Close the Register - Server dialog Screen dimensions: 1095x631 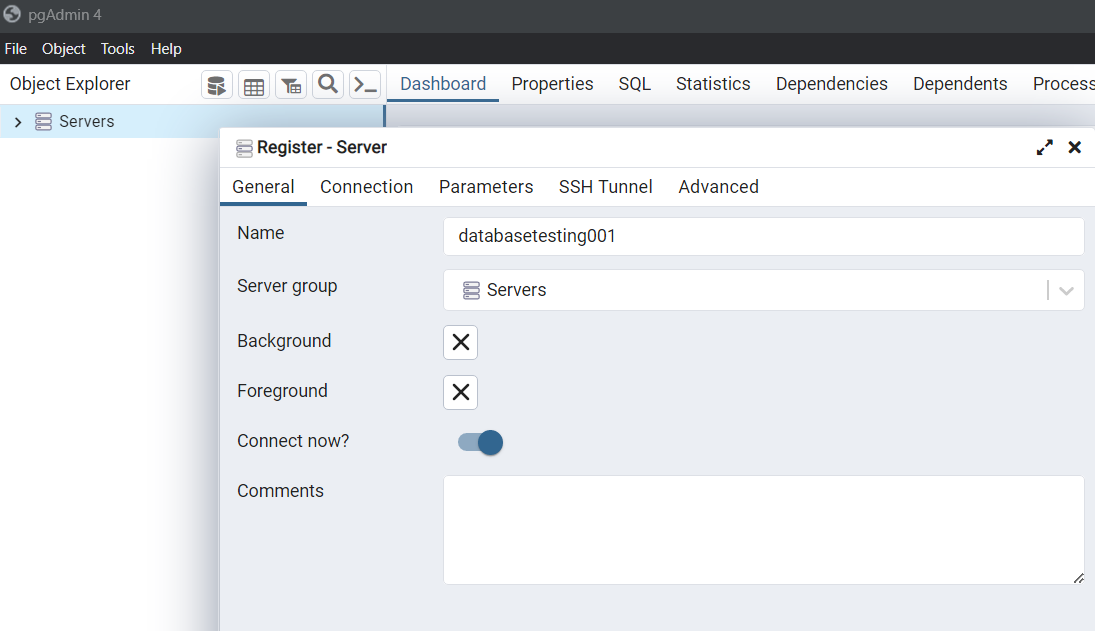1075,147
